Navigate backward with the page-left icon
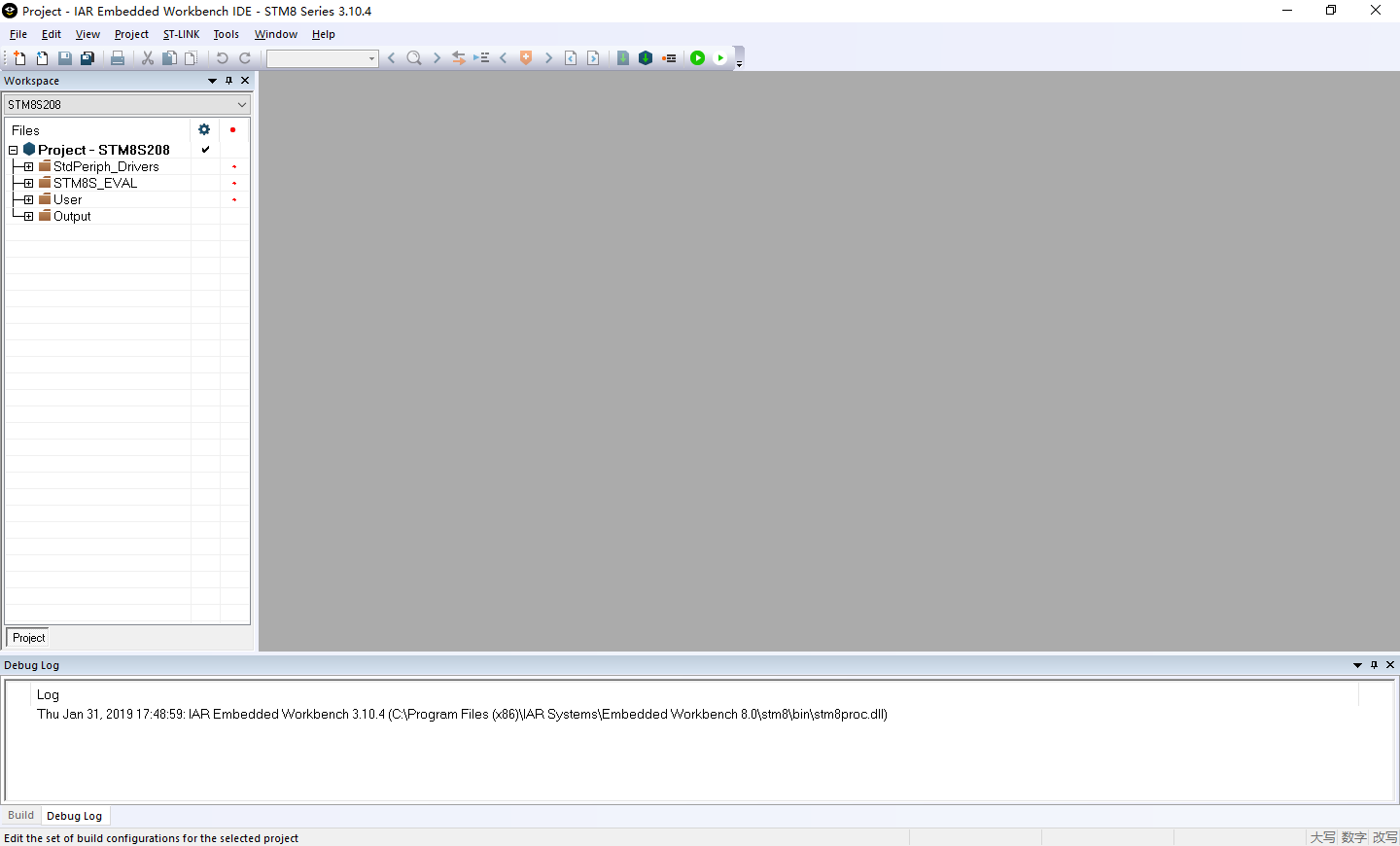Viewport: 1400px width, 846px height. coord(571,58)
